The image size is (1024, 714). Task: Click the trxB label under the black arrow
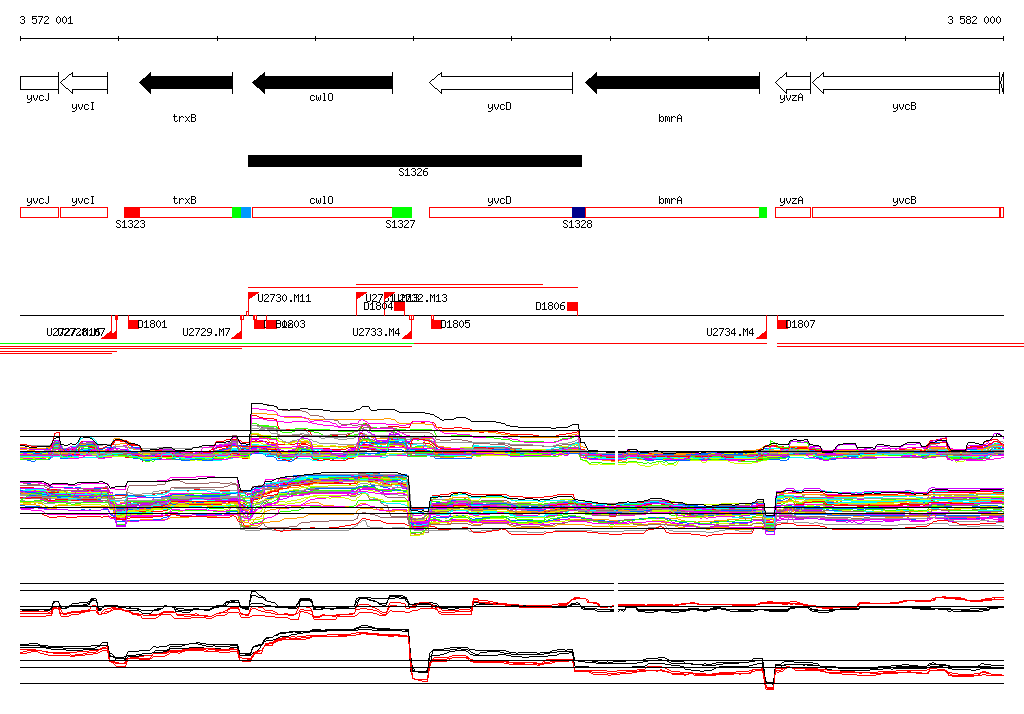(184, 118)
